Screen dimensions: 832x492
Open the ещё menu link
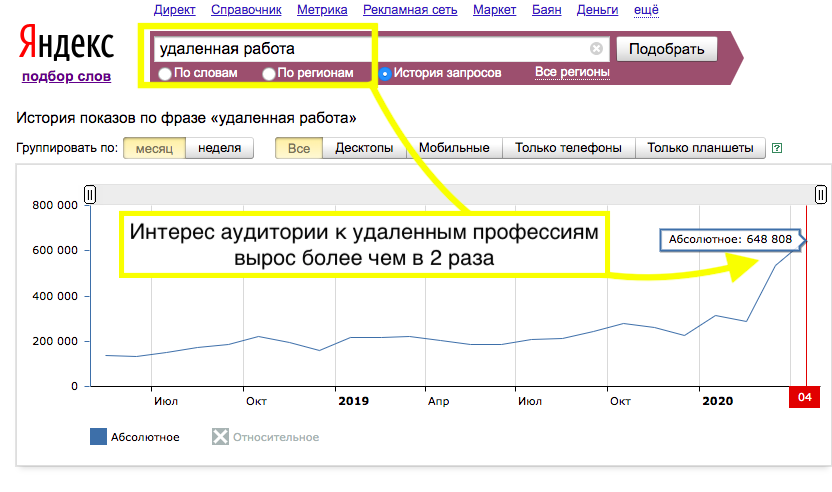pos(646,10)
